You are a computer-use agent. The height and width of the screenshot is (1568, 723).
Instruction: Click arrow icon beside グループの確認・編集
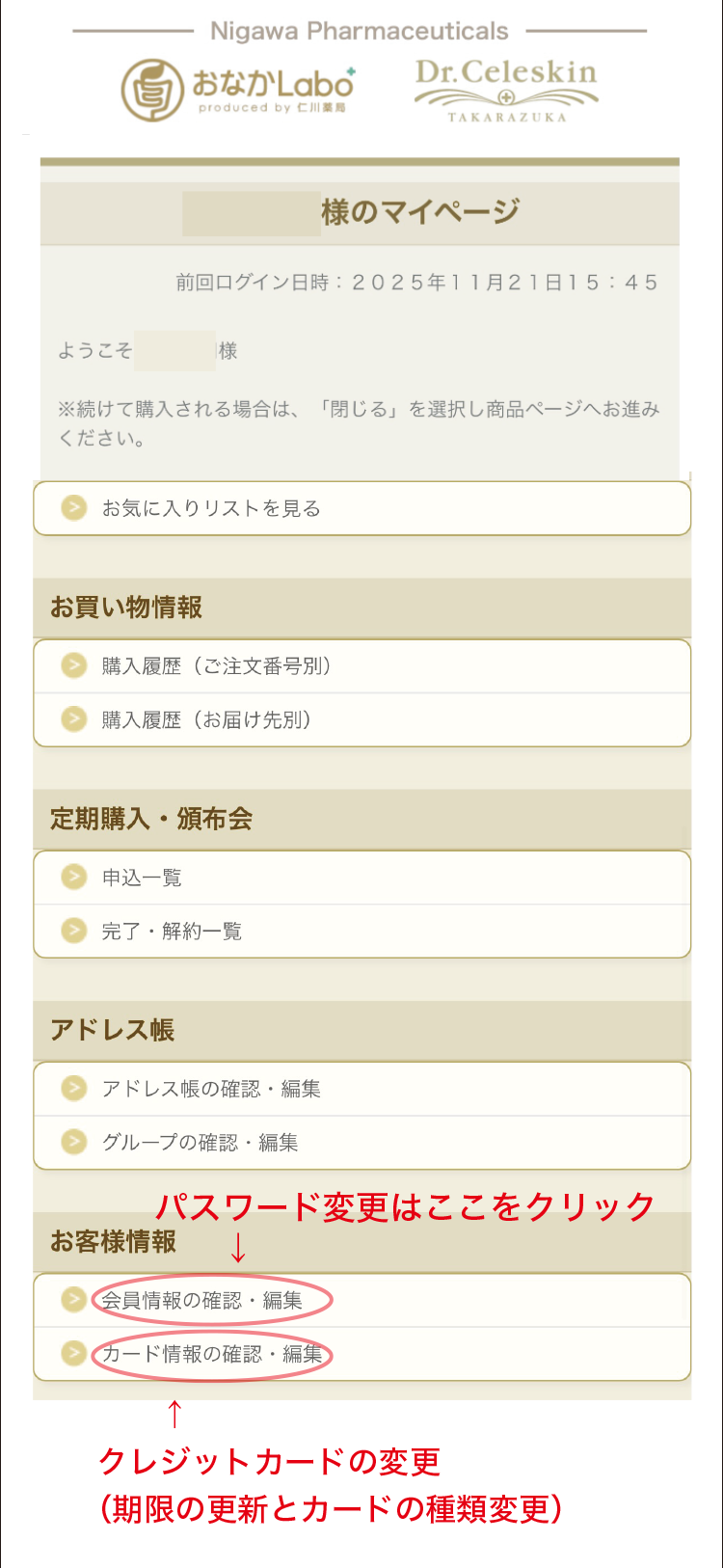click(74, 1142)
